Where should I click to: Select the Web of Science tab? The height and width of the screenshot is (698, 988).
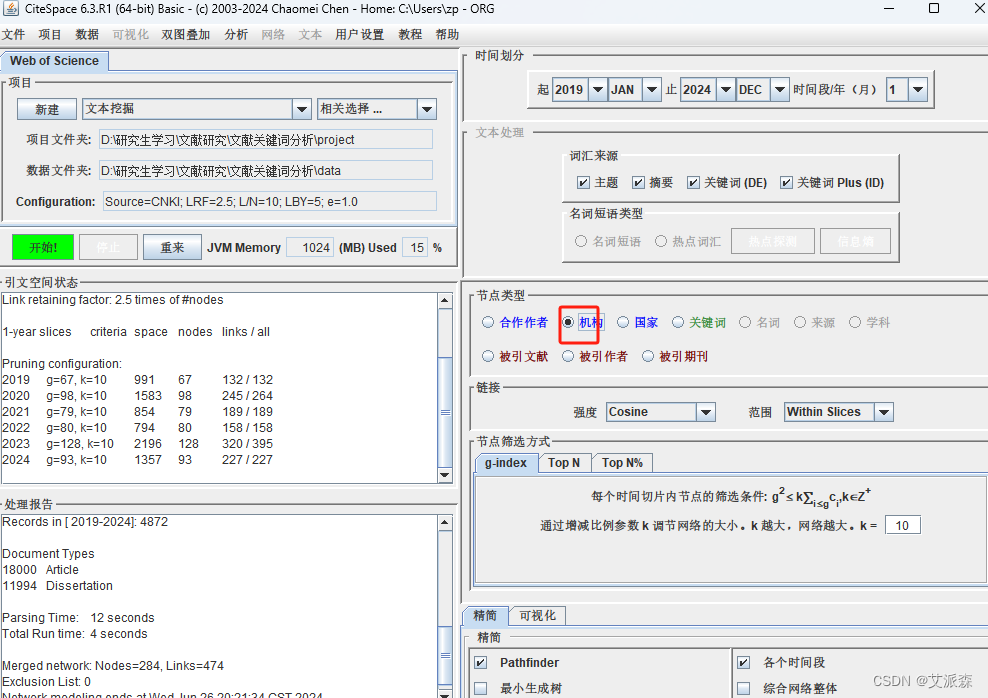[54, 61]
